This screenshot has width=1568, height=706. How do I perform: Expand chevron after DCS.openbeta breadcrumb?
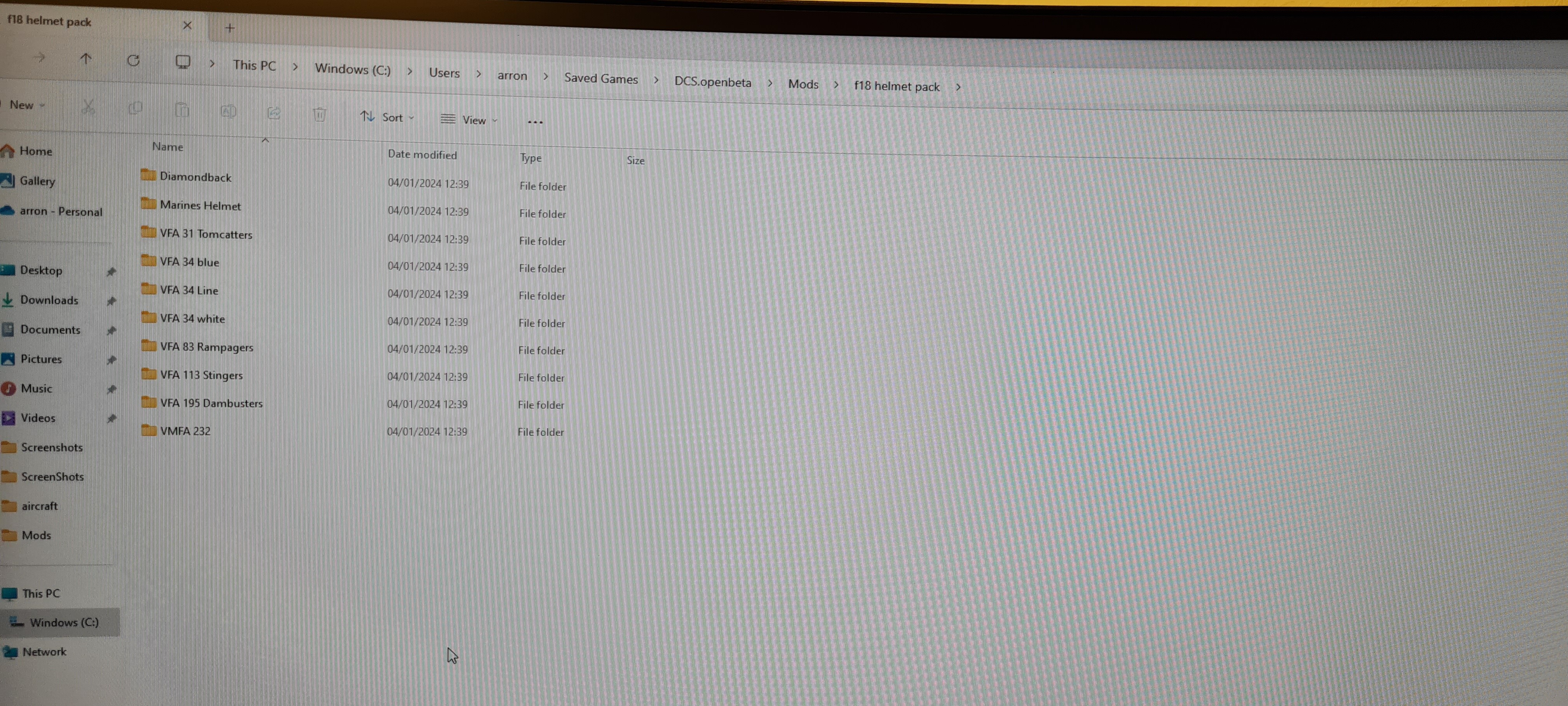tap(770, 83)
